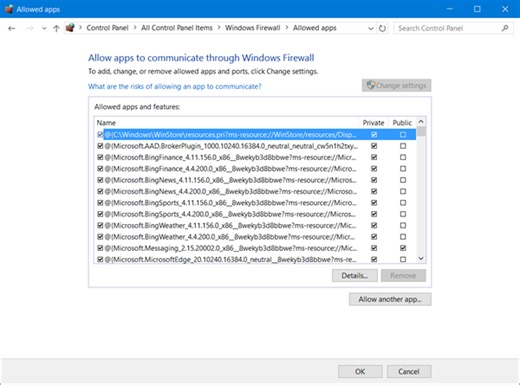Click the forward navigation arrow
Image resolution: width=520 pixels, height=385 pixels.
(x=30, y=28)
